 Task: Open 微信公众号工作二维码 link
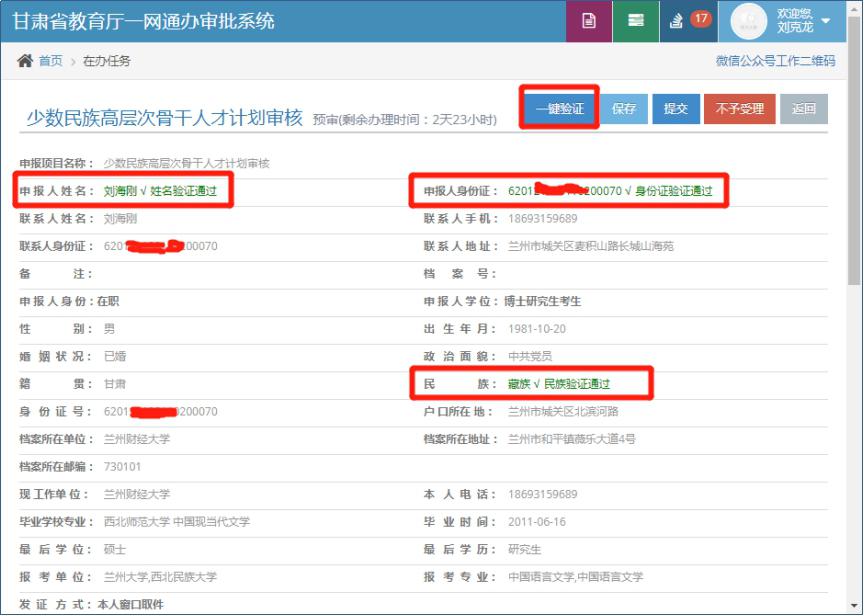[775, 61]
